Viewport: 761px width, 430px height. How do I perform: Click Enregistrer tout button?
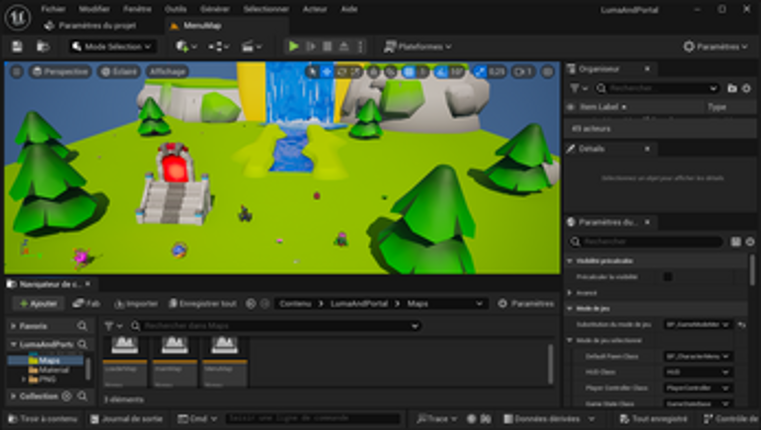(x=202, y=304)
